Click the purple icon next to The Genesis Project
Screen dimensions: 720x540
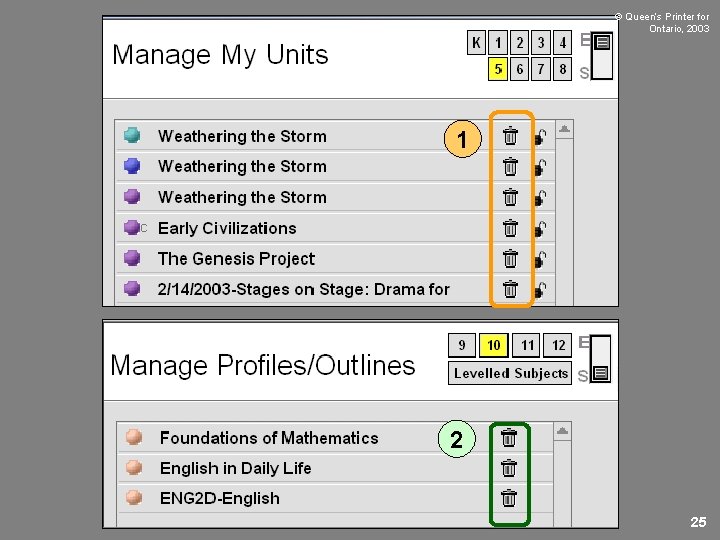pos(132,258)
